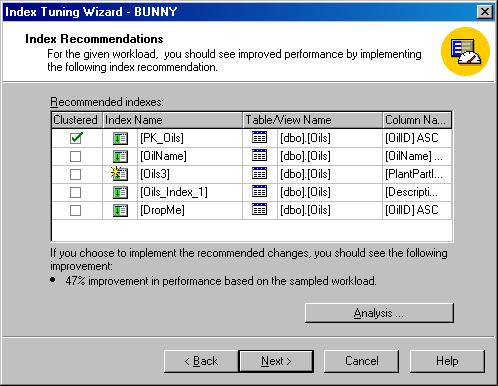Click [dbo].[Oils] in the [Oils3] row

coord(305,174)
